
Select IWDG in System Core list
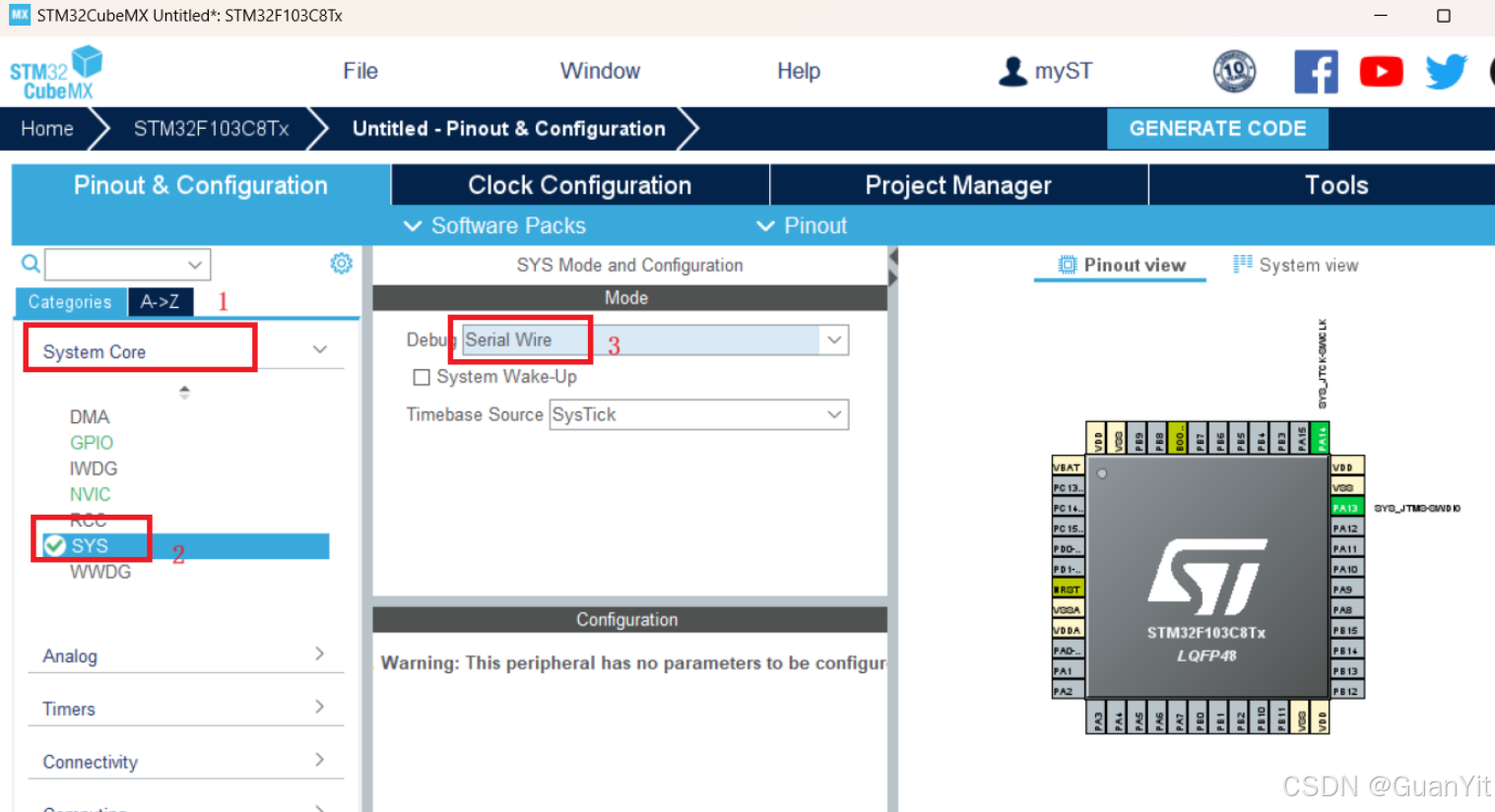pos(94,468)
